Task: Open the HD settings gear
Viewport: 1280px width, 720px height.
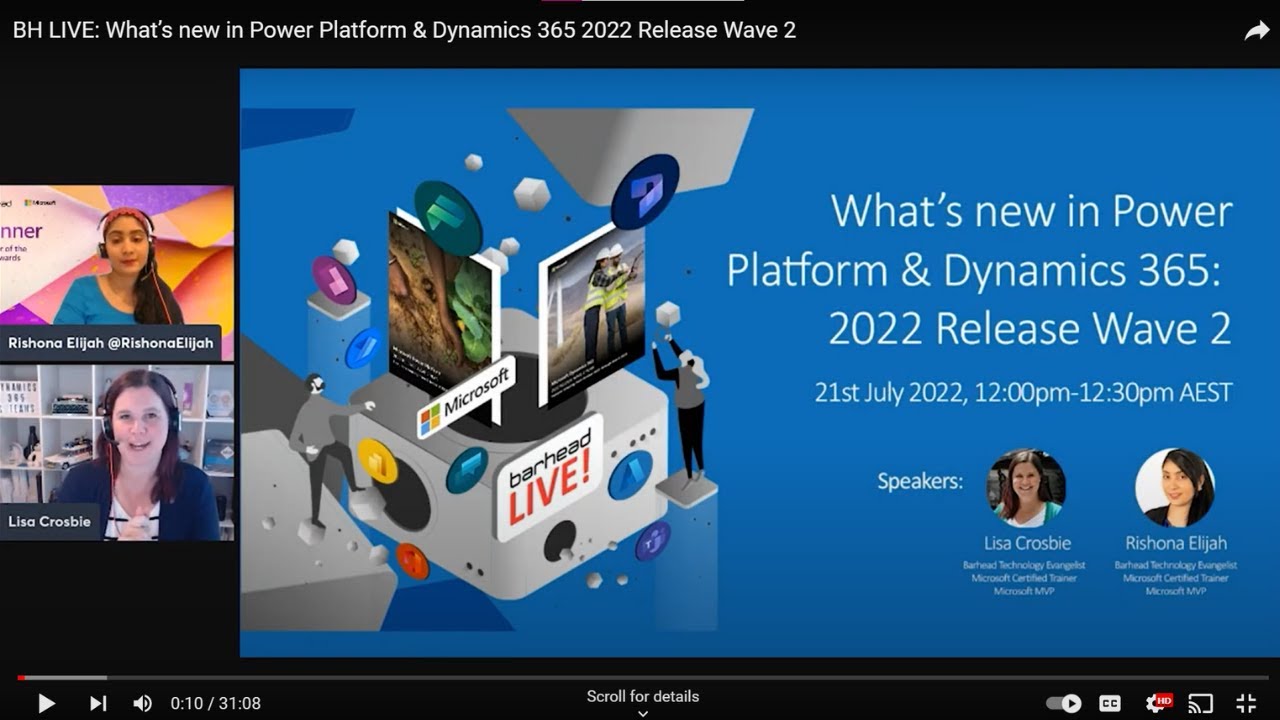Action: point(1158,703)
